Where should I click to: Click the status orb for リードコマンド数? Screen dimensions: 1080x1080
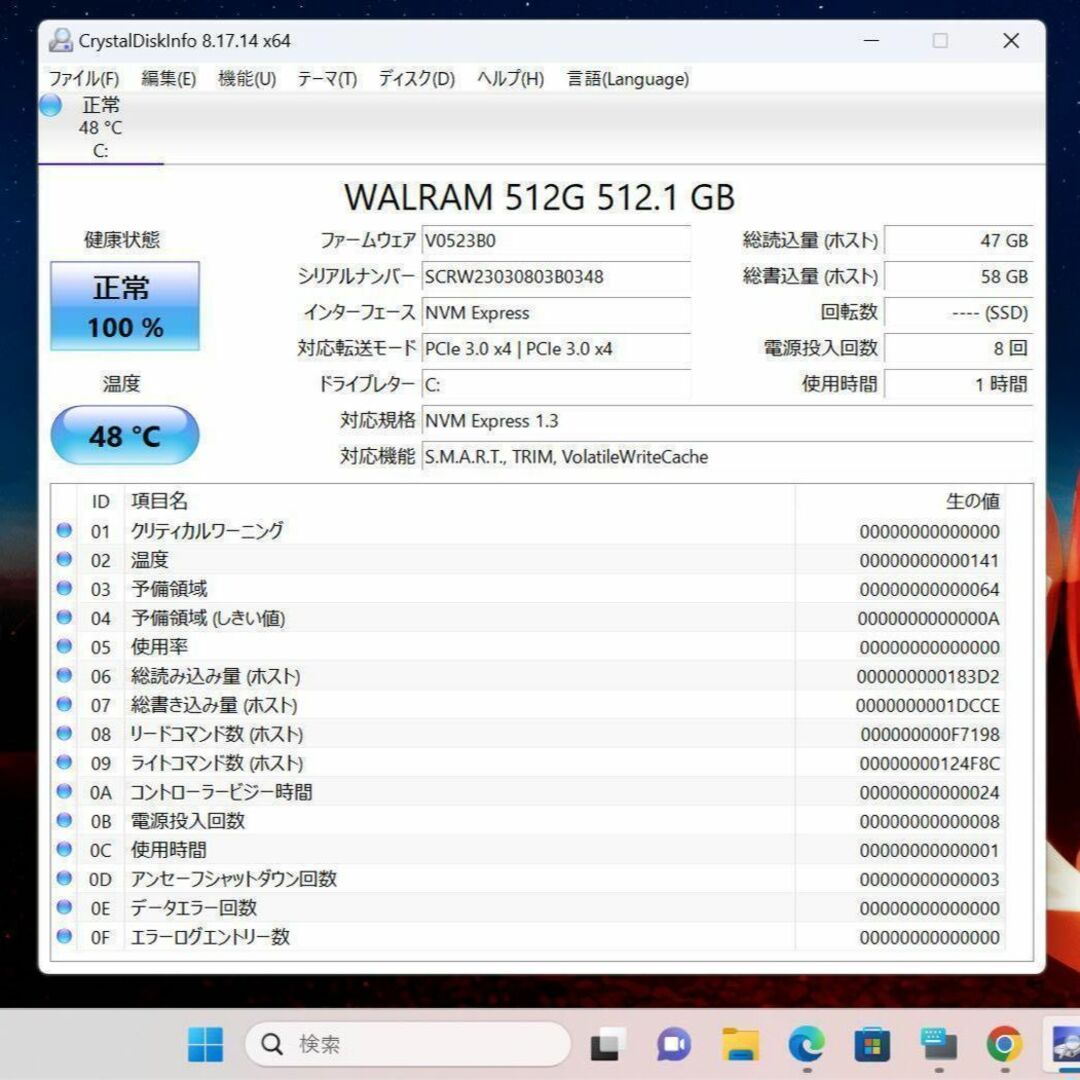coord(64,733)
